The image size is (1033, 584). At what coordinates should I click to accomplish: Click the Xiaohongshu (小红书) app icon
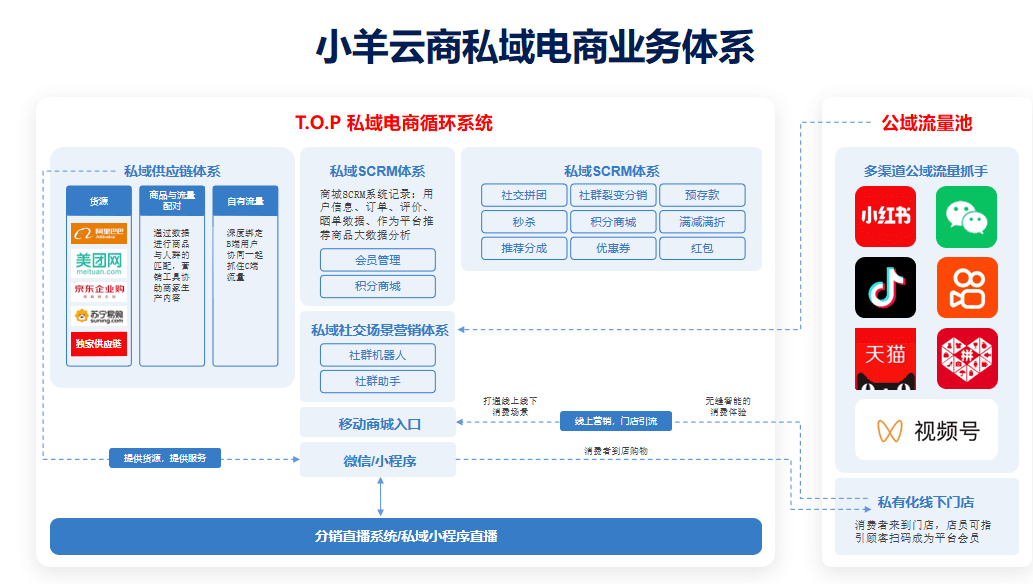[x=885, y=216]
